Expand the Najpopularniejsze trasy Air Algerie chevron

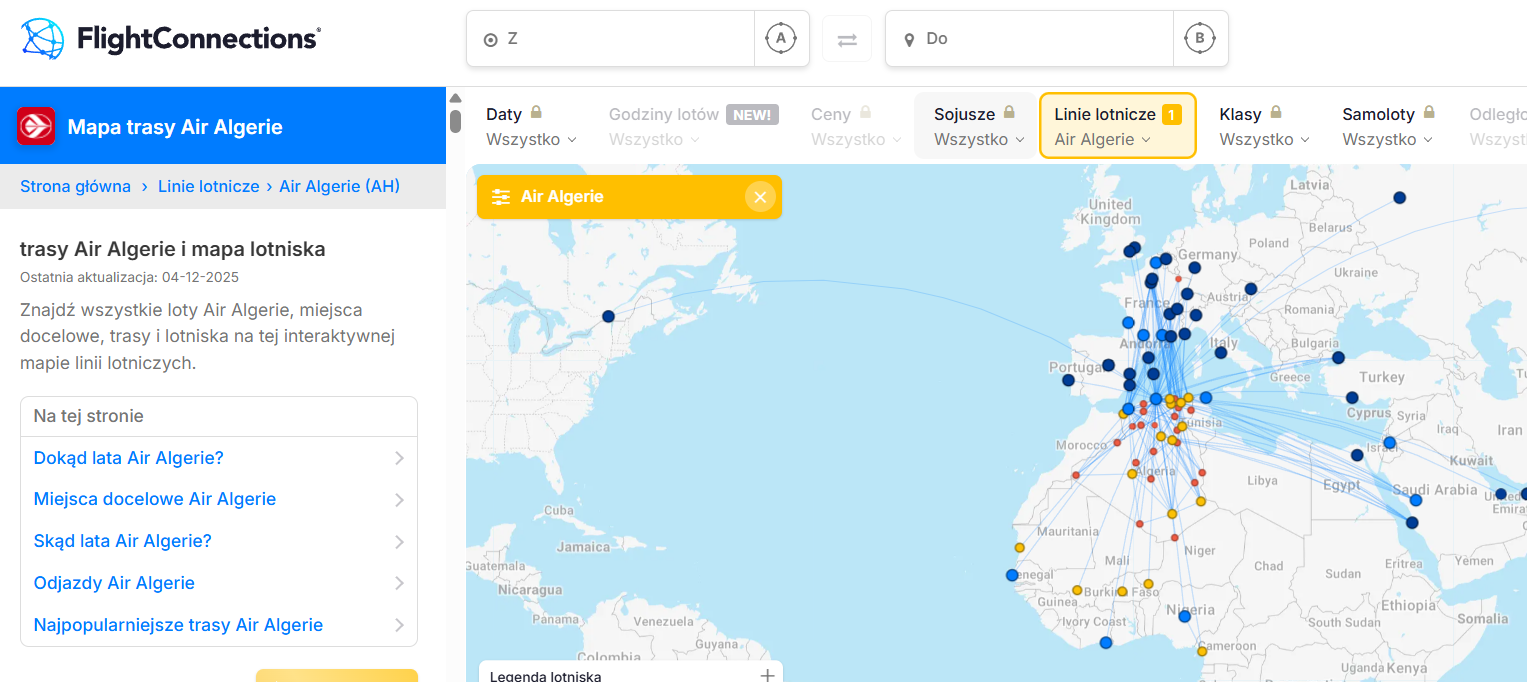pyautogui.click(x=399, y=626)
